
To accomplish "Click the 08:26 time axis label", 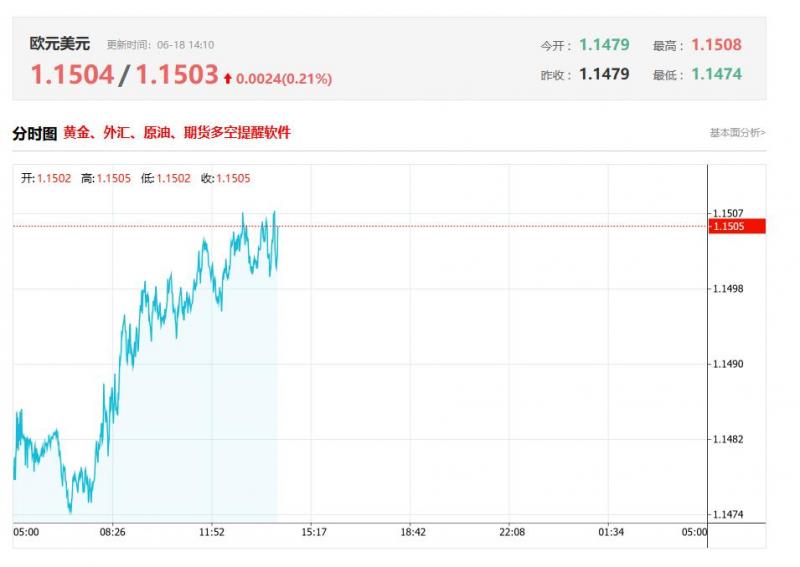I will coord(112,532).
